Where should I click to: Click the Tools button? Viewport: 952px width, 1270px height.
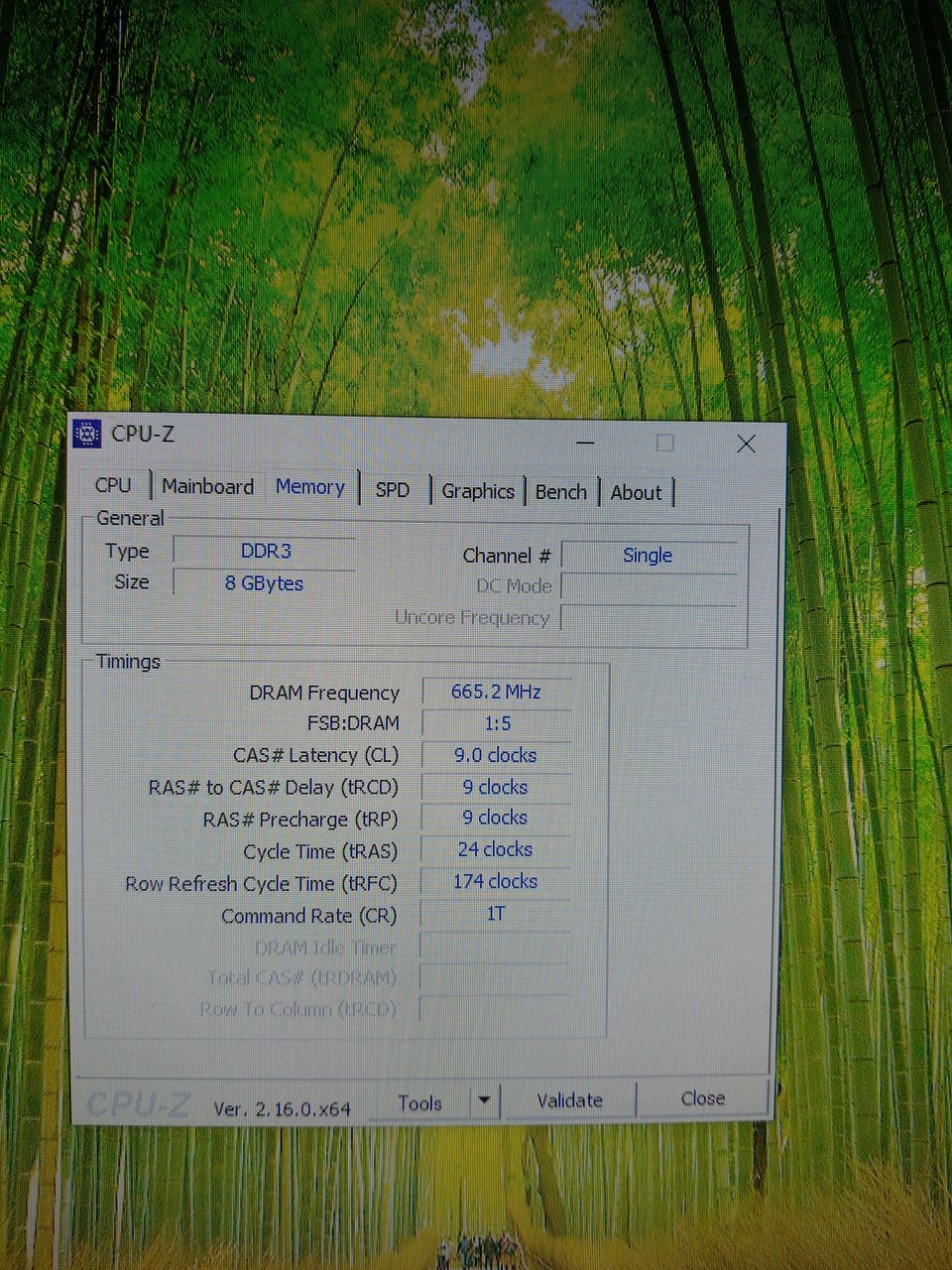pyautogui.click(x=419, y=1103)
